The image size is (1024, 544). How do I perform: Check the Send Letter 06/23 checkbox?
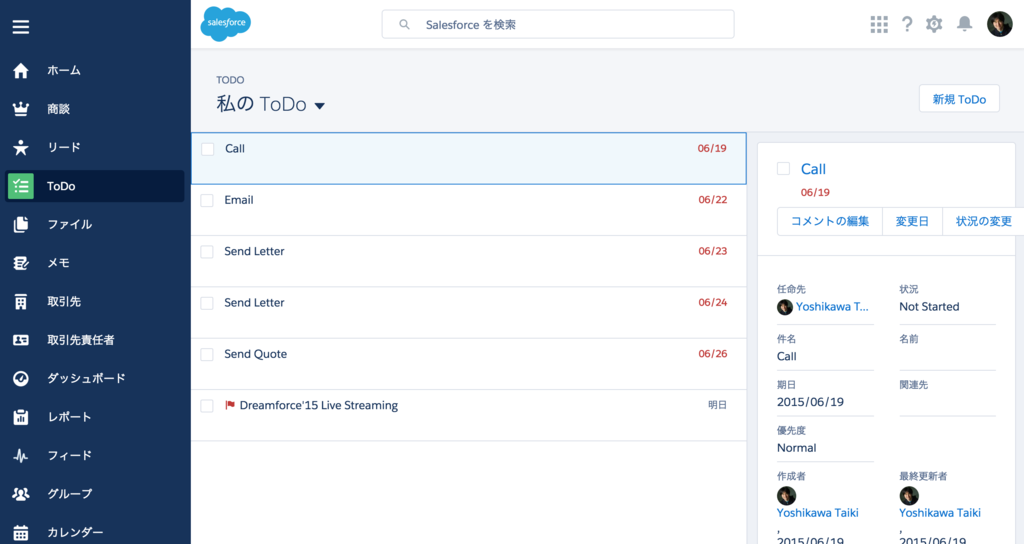pos(207,251)
